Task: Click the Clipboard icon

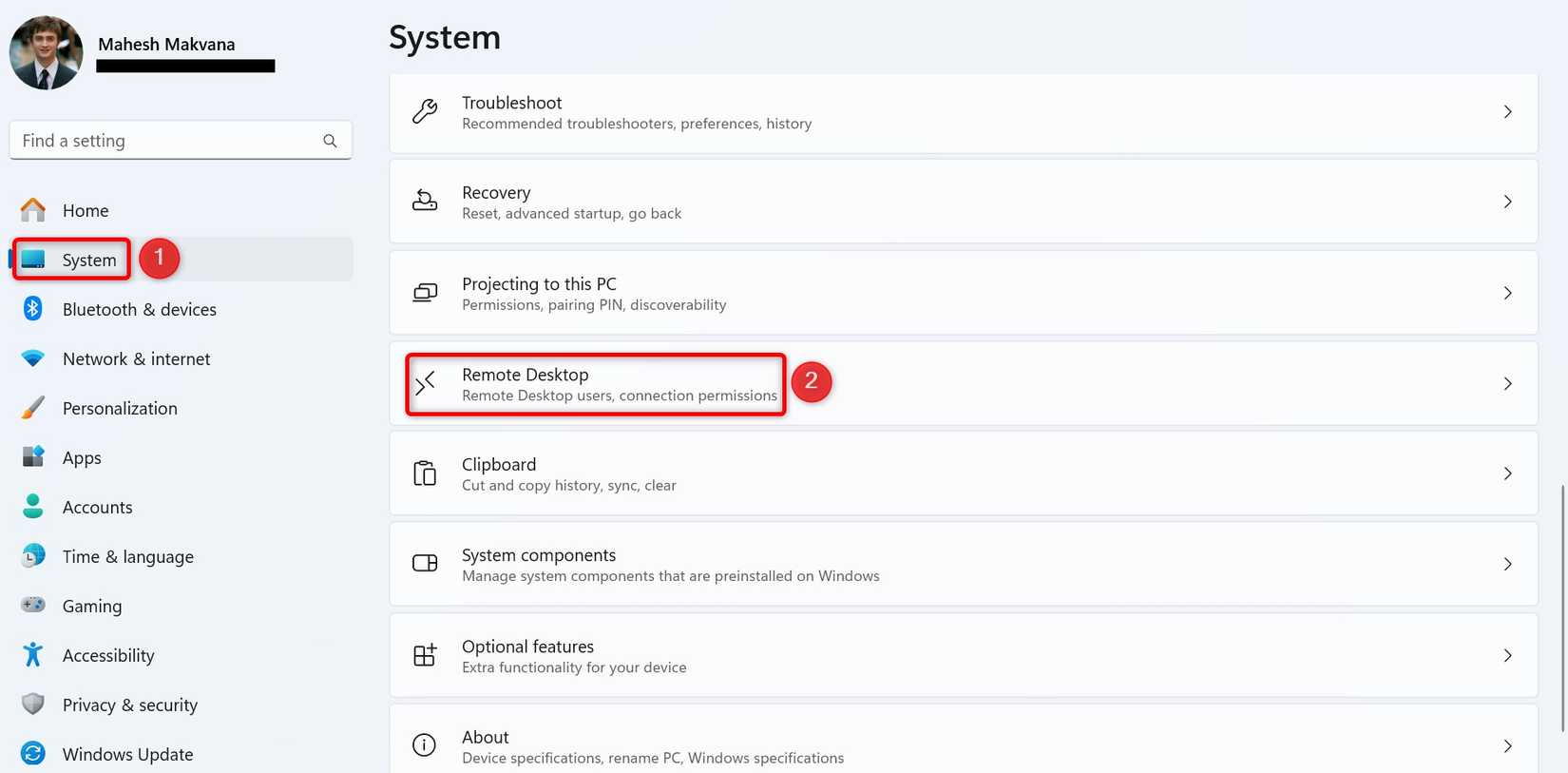Action: point(425,473)
